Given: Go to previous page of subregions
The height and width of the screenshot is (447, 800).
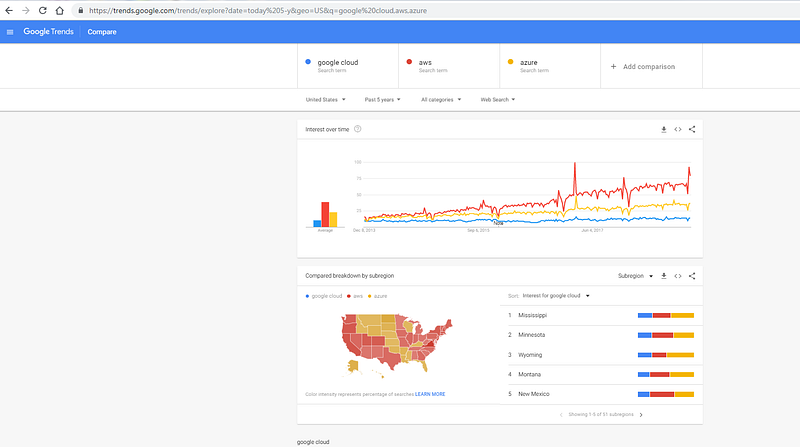Looking at the screenshot, I should (x=561, y=415).
